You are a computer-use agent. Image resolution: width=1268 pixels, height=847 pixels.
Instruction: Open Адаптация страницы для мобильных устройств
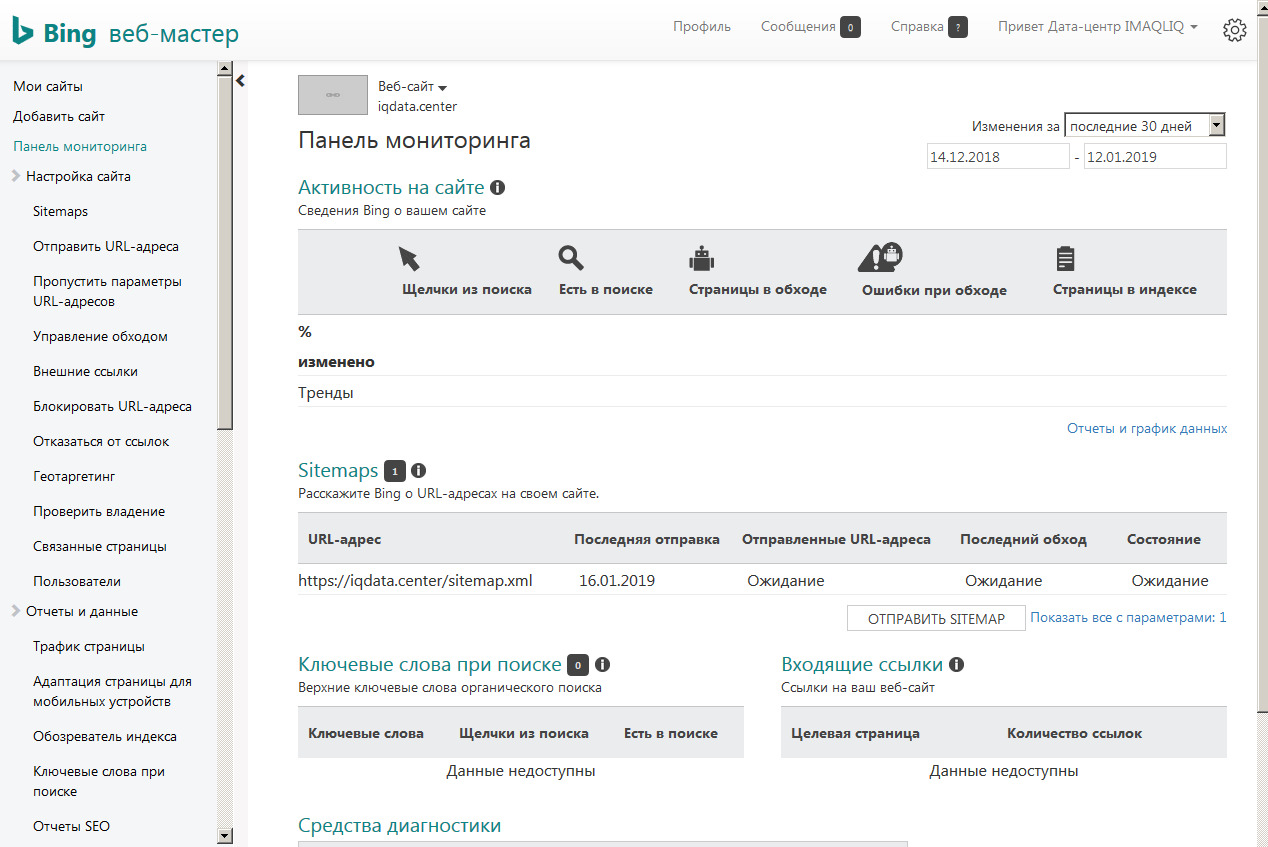[x=112, y=691]
